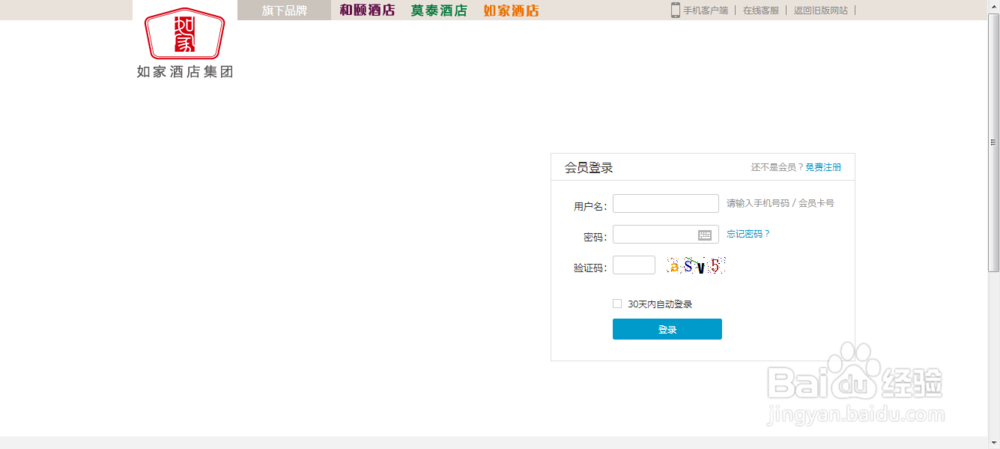Open 在线客服 link
The width and height of the screenshot is (1000, 449).
[x=761, y=10]
